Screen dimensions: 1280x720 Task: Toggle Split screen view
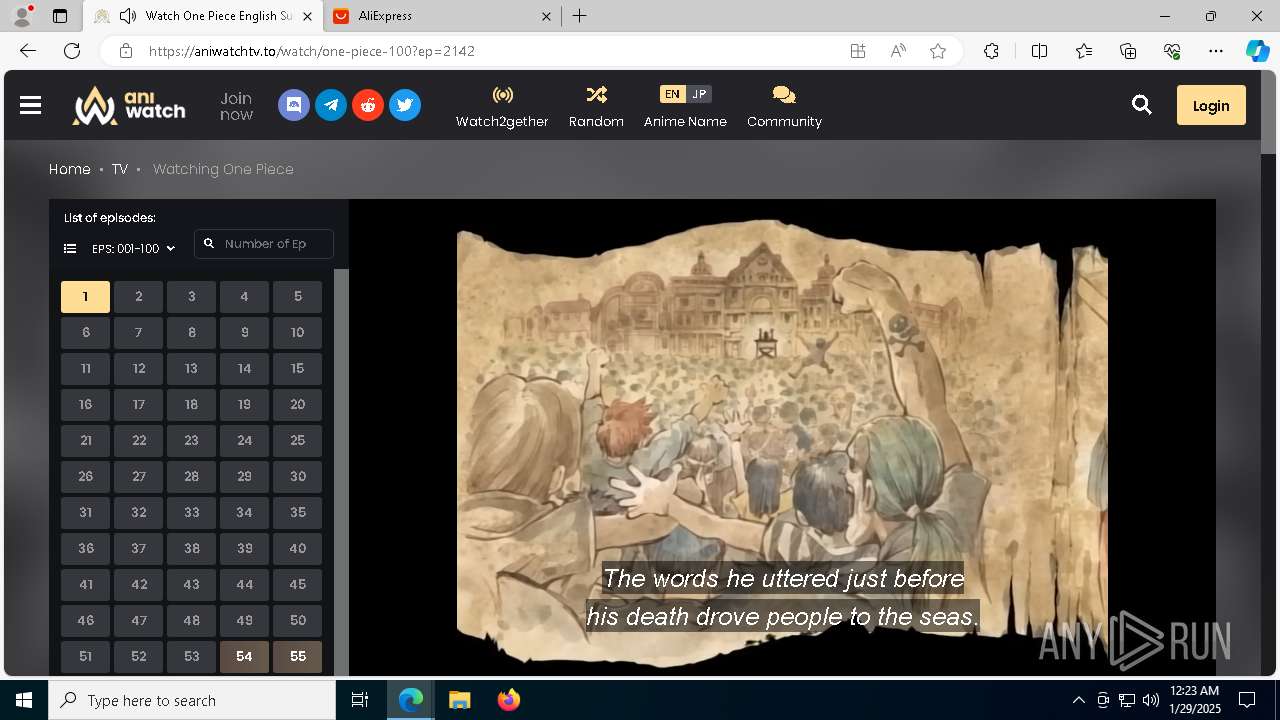[x=1039, y=51]
